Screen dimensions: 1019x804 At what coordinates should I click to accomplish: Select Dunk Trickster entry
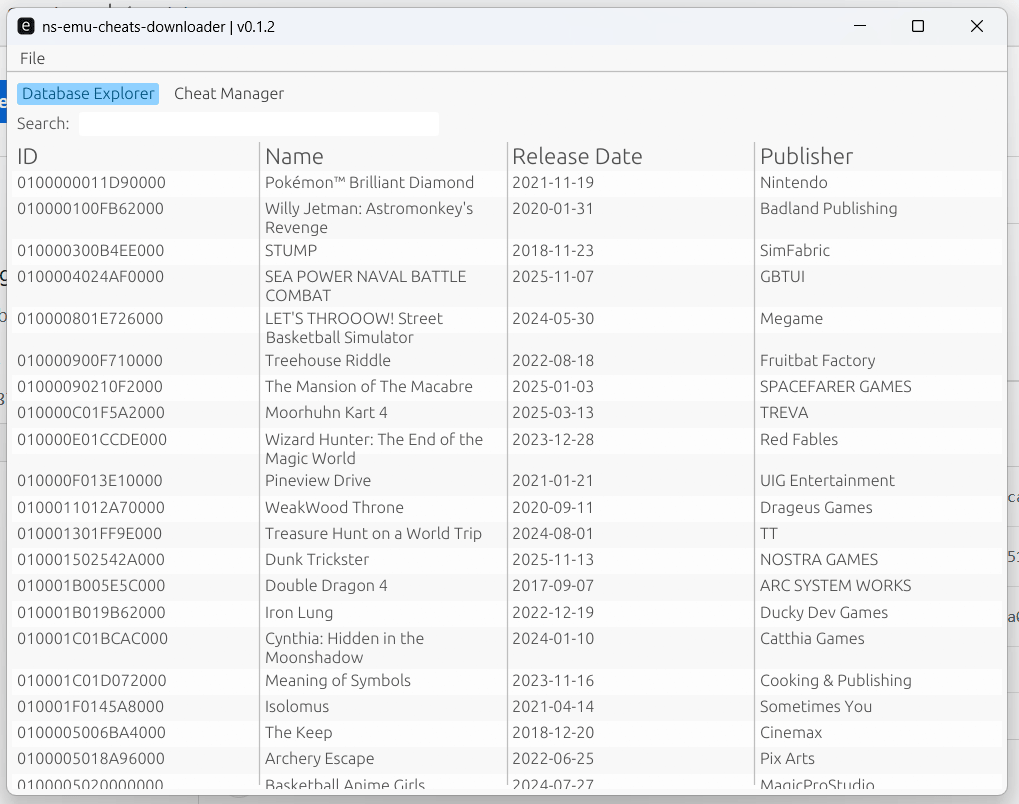(316, 560)
